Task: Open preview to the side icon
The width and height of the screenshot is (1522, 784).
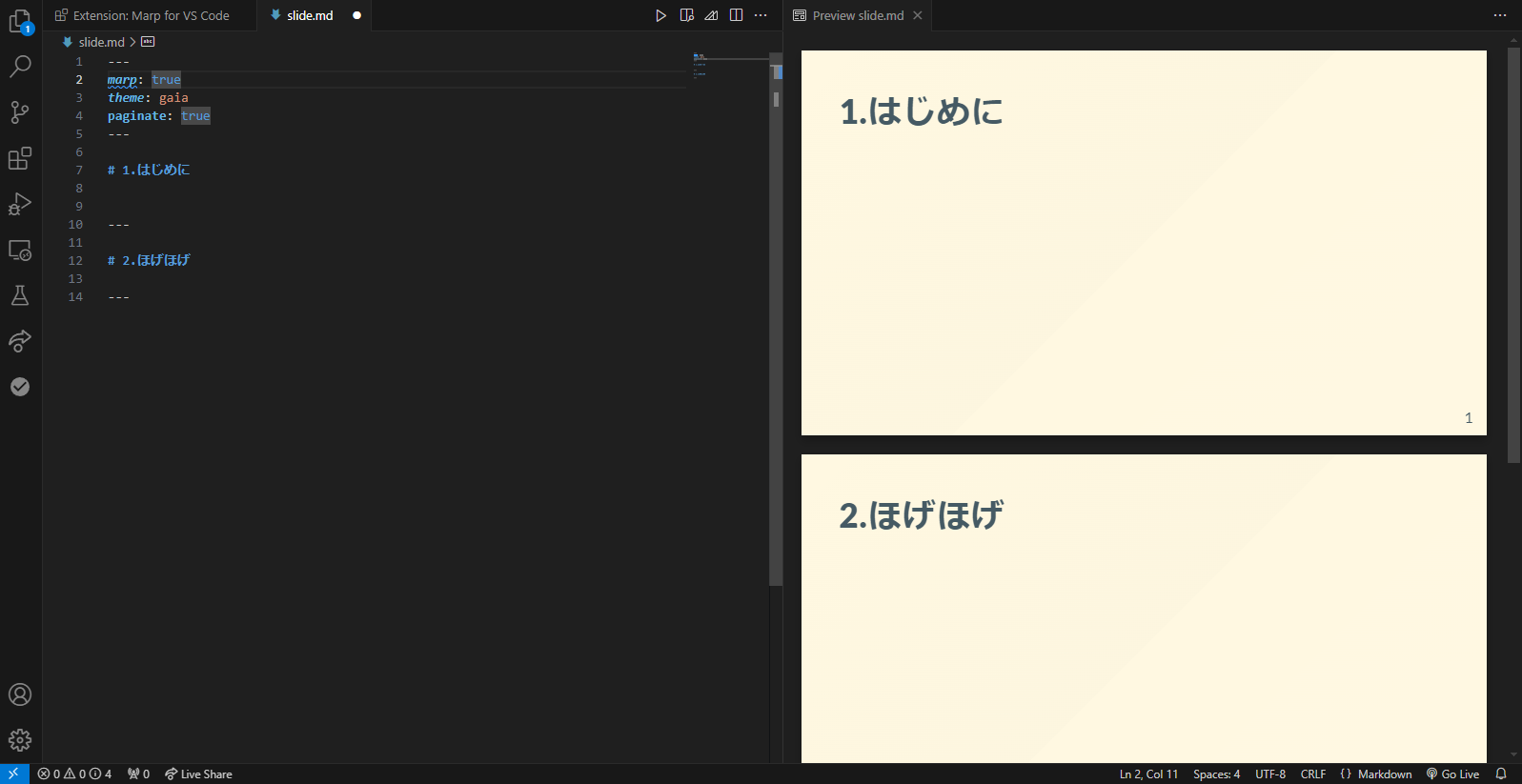Action: [686, 15]
